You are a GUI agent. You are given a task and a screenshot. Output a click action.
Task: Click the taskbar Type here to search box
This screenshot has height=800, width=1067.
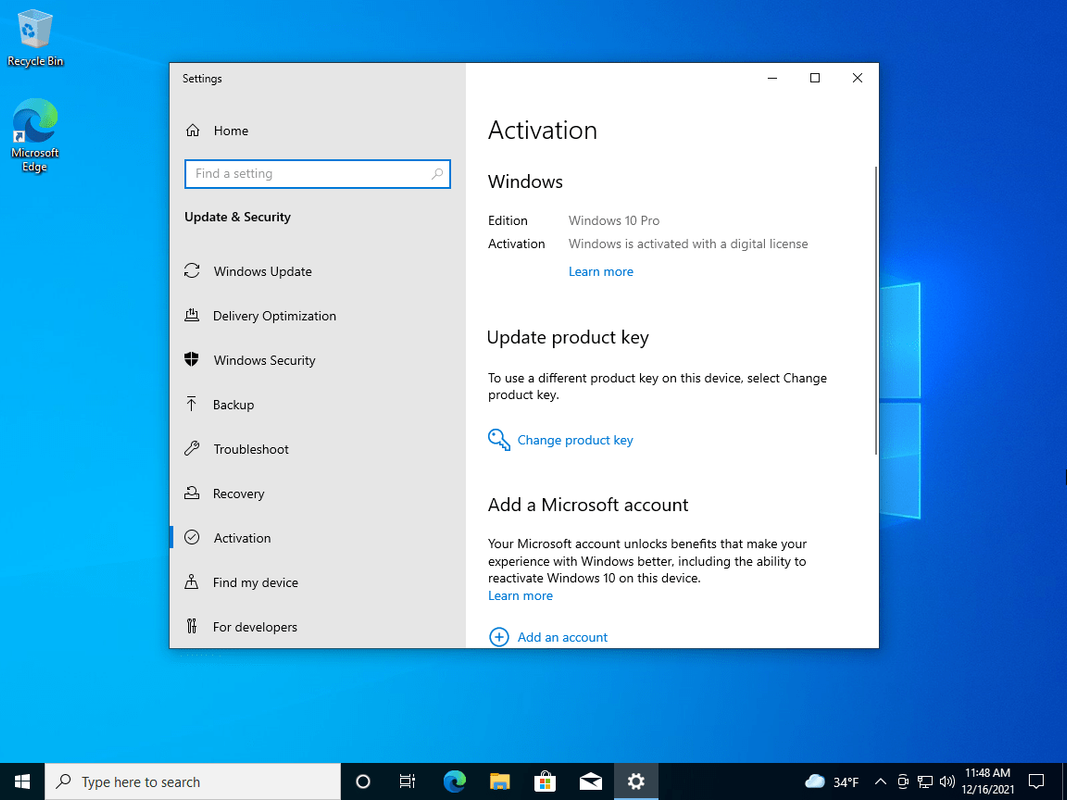[x=193, y=782]
